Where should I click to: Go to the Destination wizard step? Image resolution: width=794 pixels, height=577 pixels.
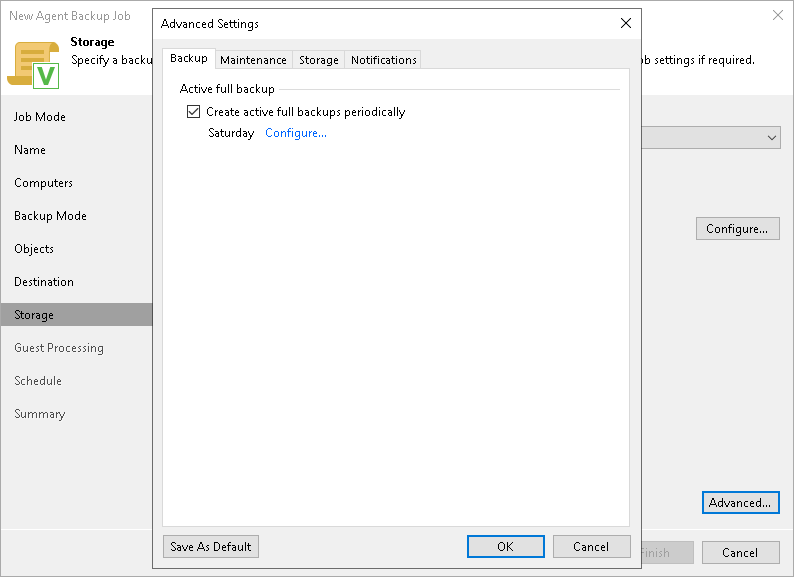point(44,282)
